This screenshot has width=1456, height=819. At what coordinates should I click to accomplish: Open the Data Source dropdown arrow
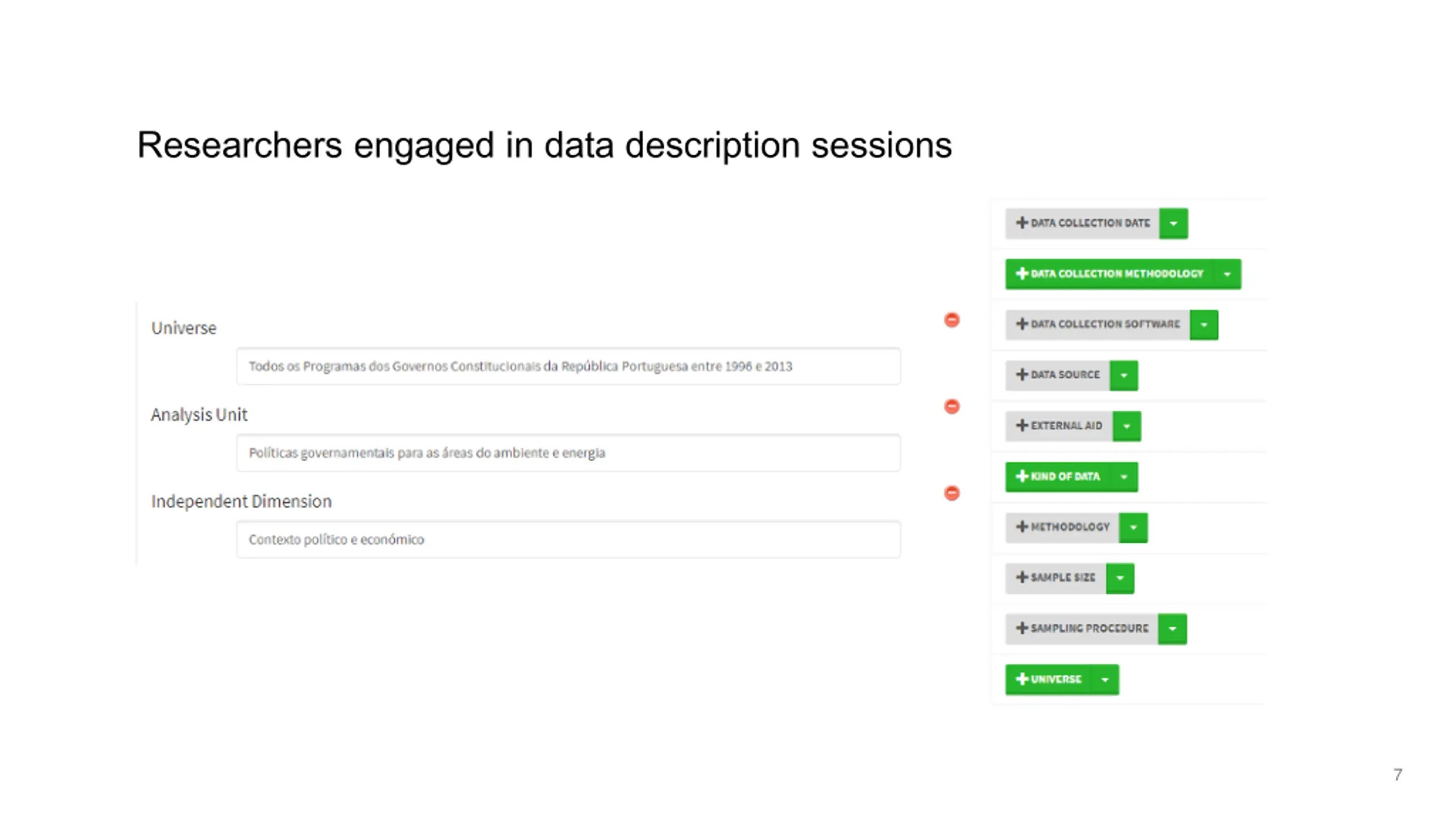(1124, 375)
